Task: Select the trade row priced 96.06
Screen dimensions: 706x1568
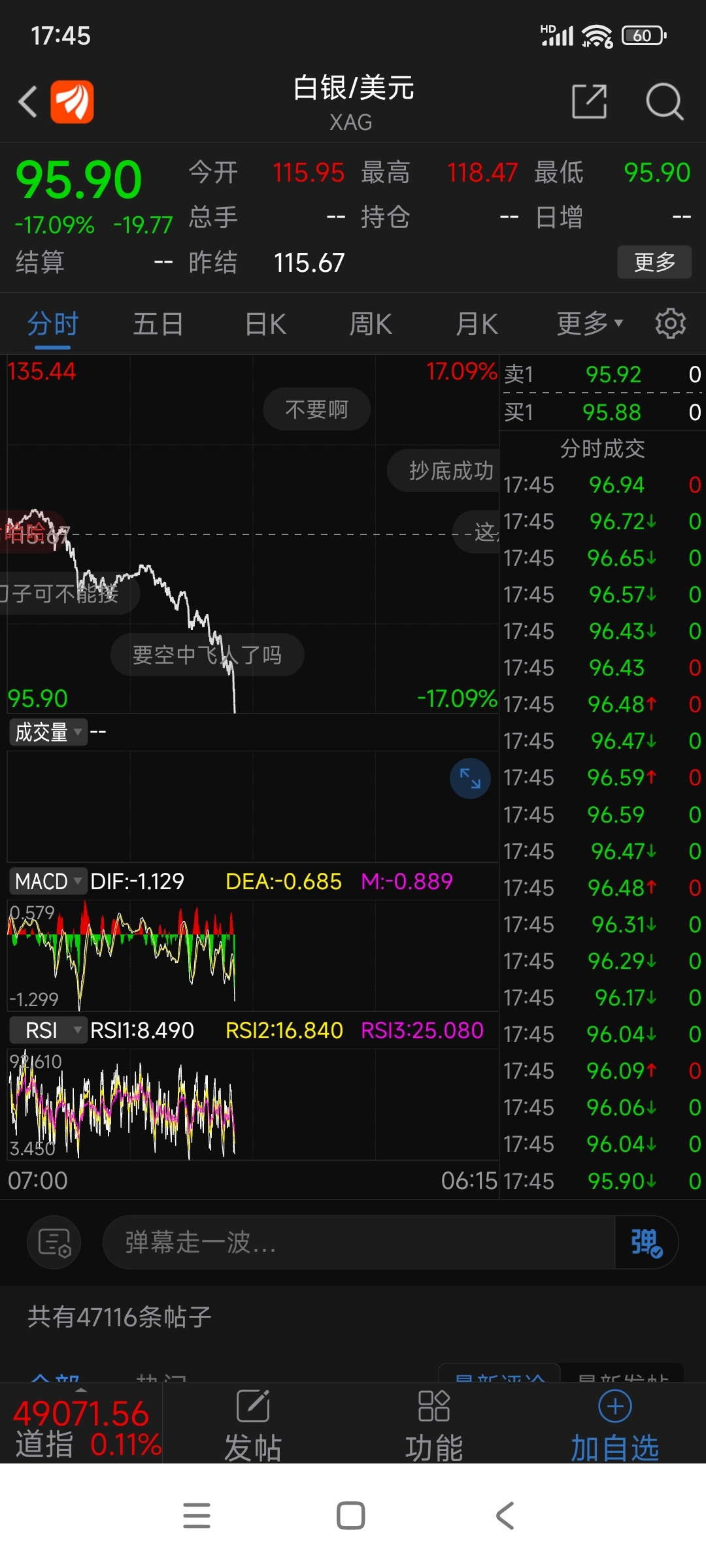Action: pos(602,1107)
